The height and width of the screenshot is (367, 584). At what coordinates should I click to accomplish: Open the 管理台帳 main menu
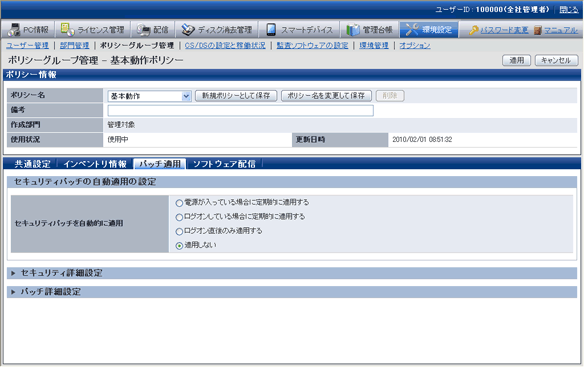tap(369, 29)
